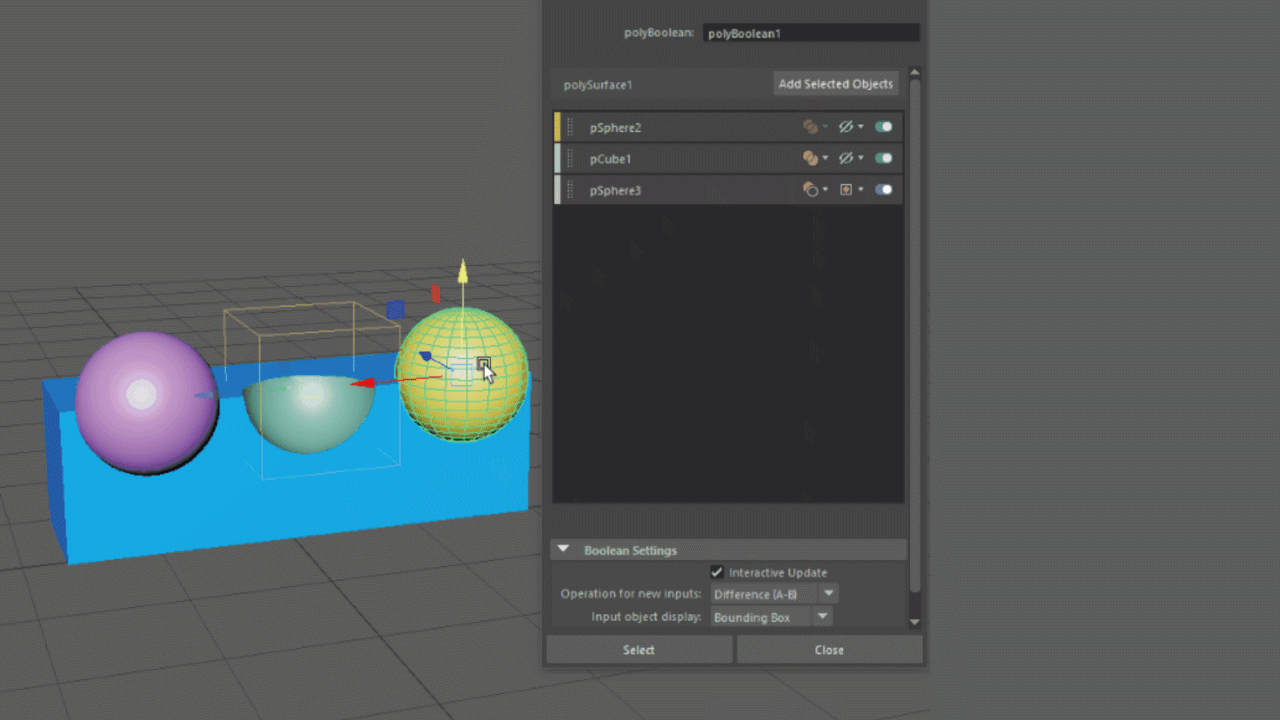Click the yellow color tag of pSphere2
The image size is (1280, 720).
tap(557, 127)
